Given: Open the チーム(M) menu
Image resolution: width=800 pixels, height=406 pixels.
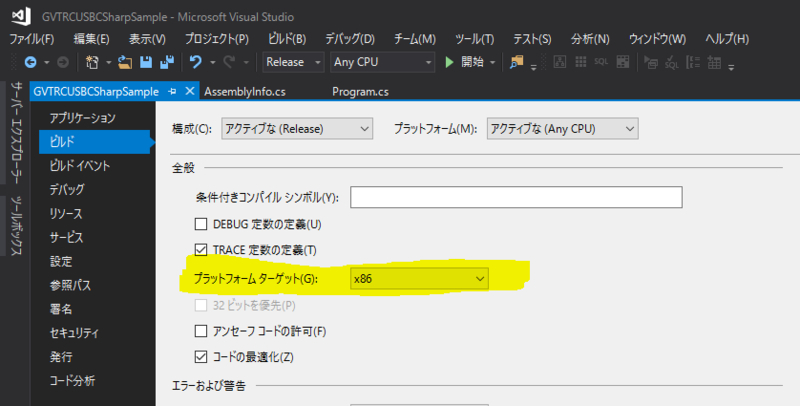Looking at the screenshot, I should (x=415, y=39).
